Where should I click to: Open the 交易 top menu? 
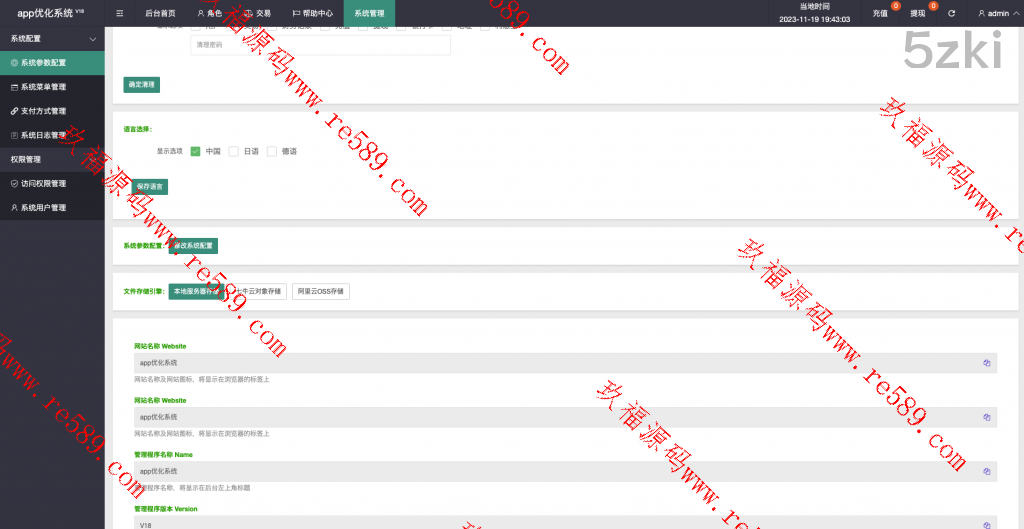[x=258, y=14]
